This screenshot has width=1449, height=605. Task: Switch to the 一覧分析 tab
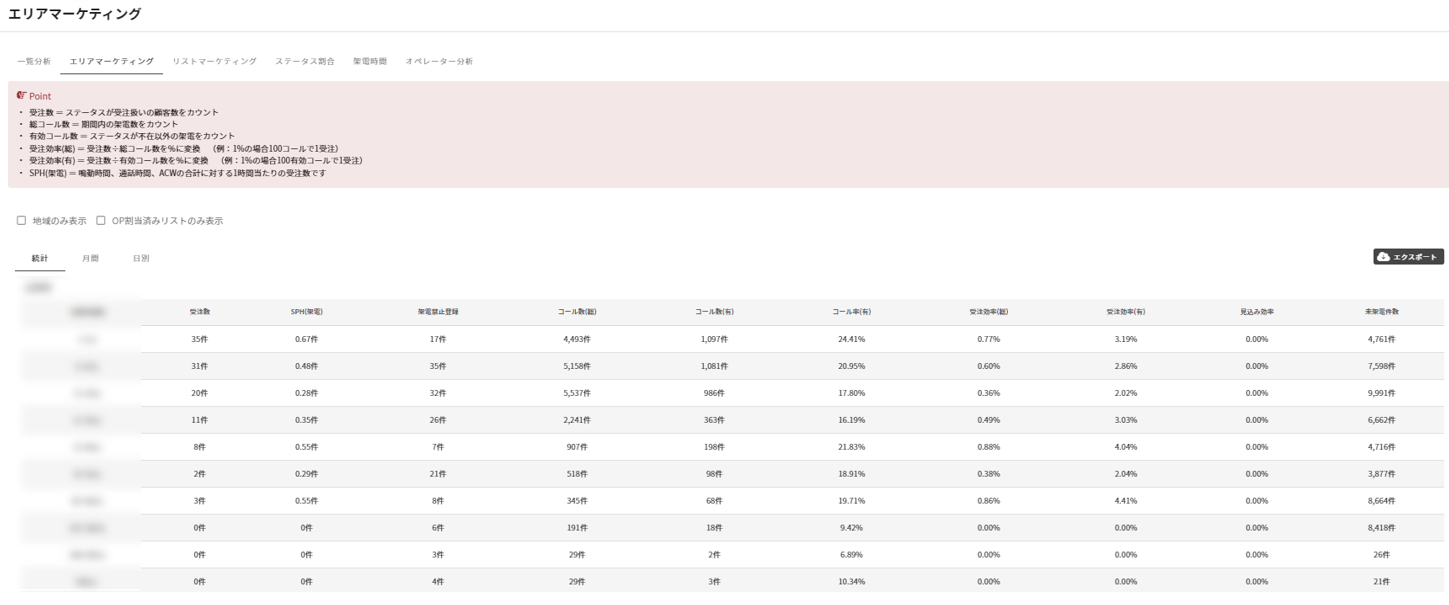(34, 62)
